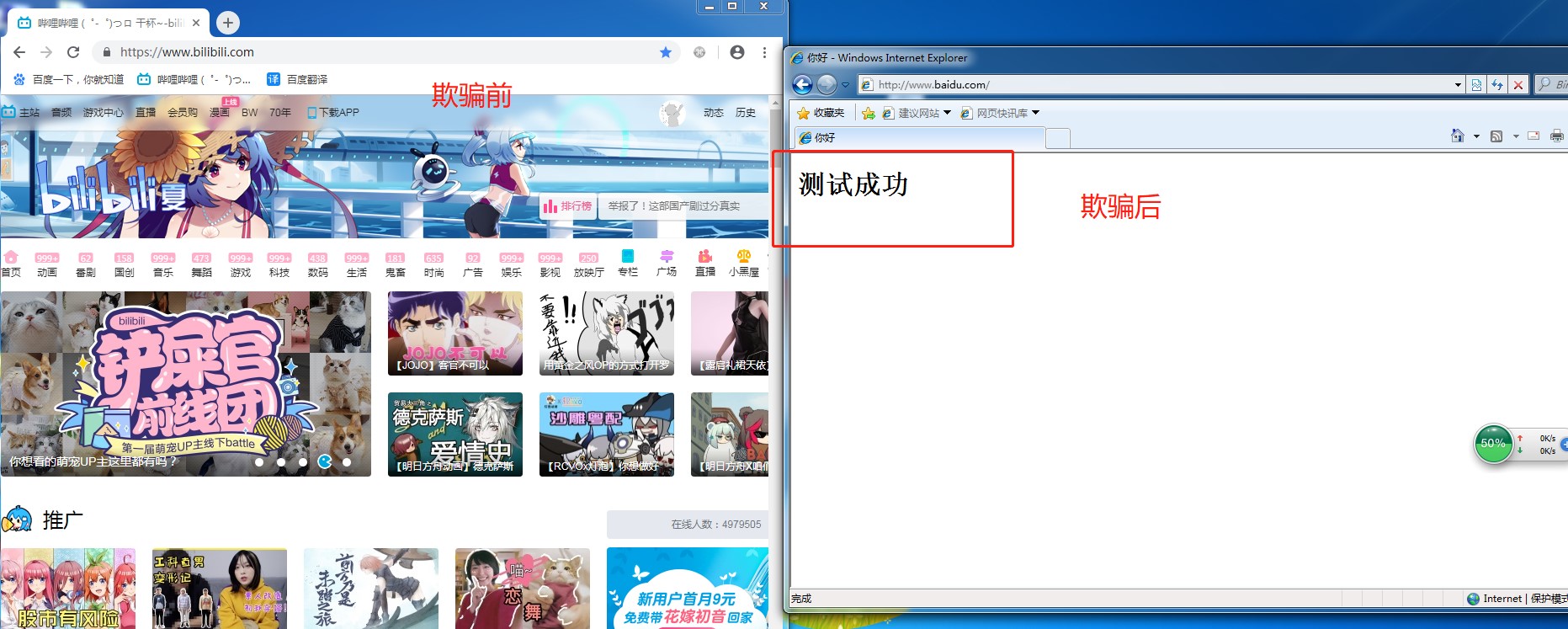Click 主站 in bilibili top navigation
Screen dimensions: 1568x629
21,112
